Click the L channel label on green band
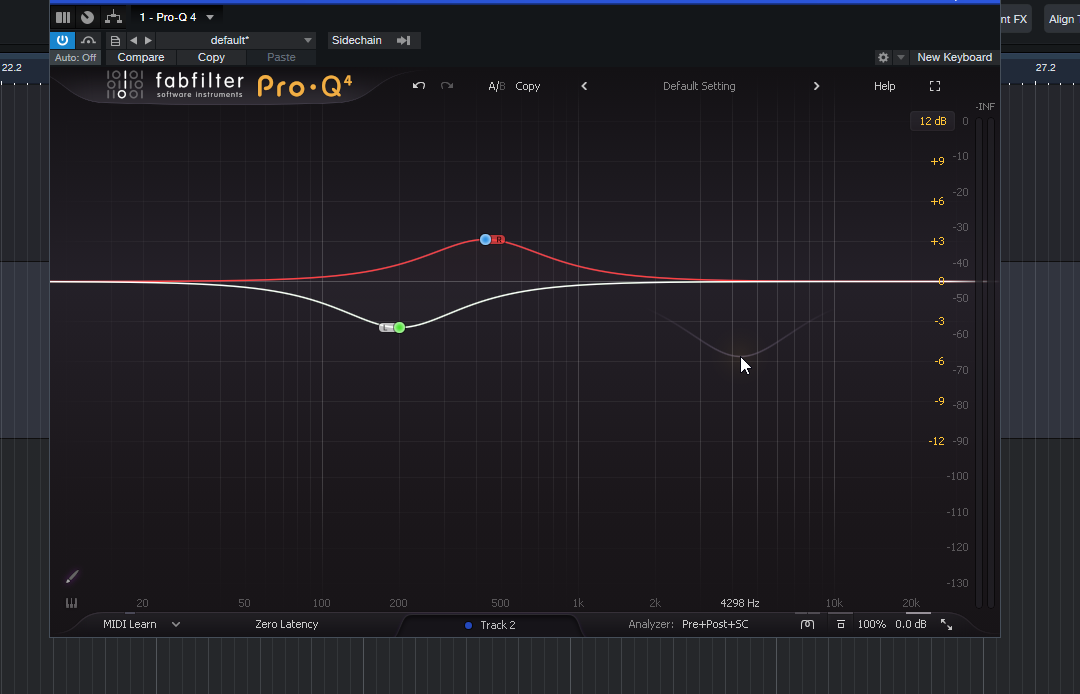The width and height of the screenshot is (1080, 694). (x=386, y=328)
